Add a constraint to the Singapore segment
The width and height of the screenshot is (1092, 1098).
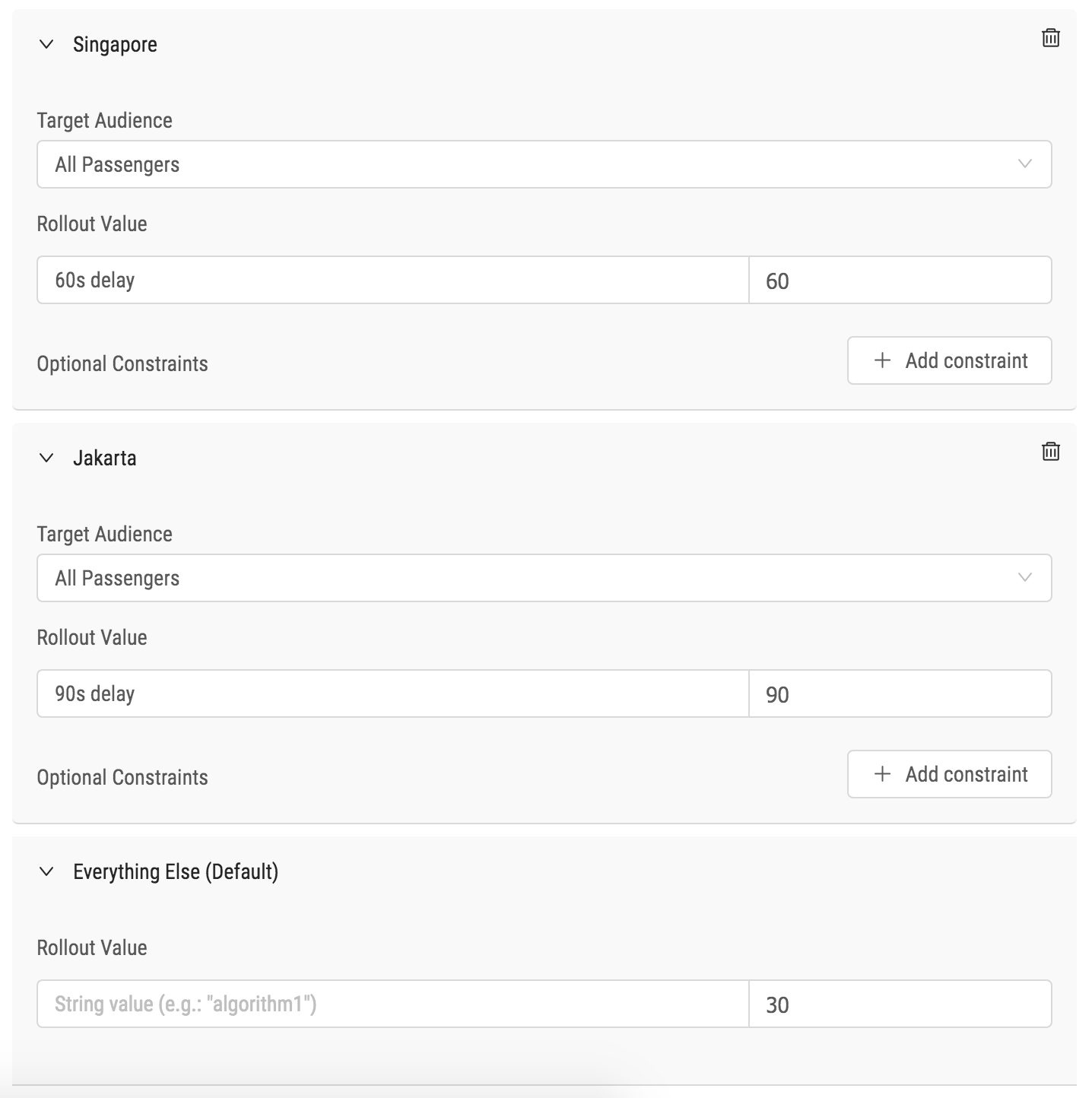949,360
